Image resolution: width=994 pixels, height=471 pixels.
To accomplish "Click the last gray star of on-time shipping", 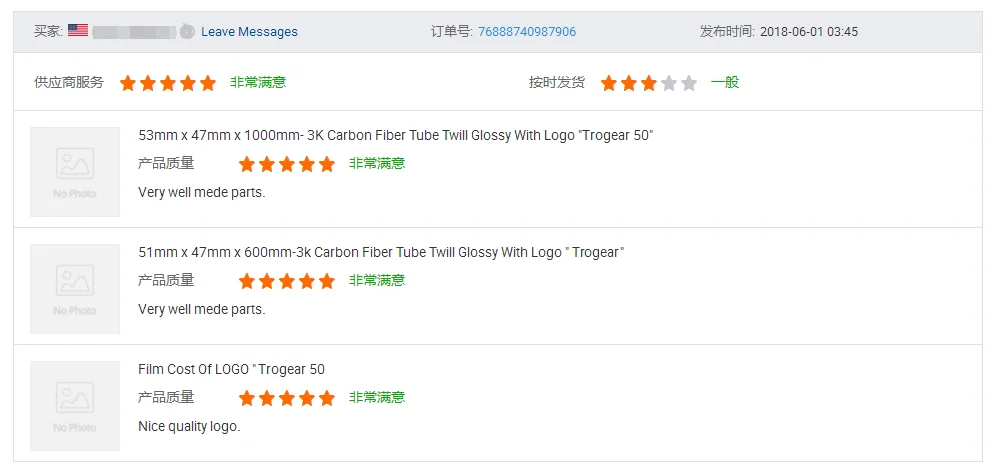I will click(689, 83).
